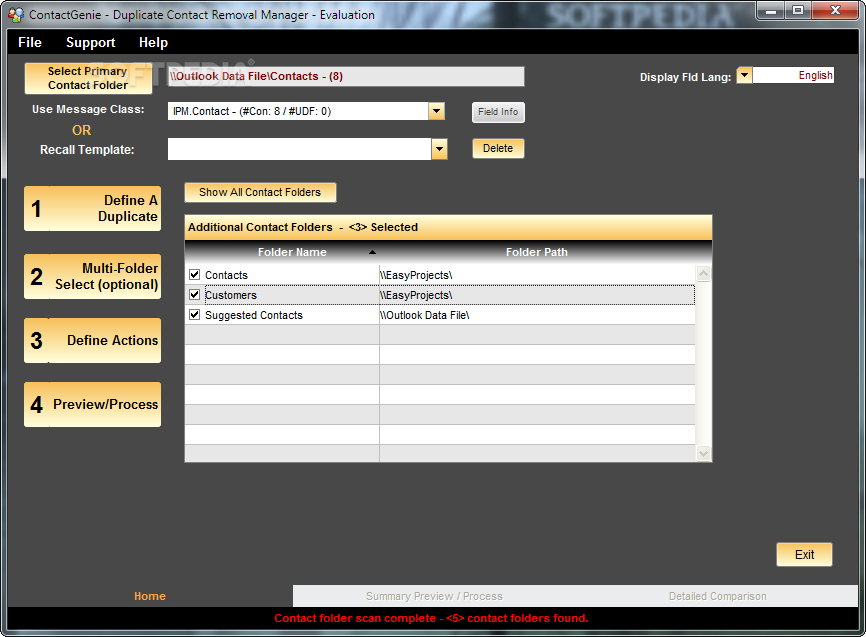866x637 pixels.
Task: Click the contact folder scan complete status message
Action: (431, 618)
